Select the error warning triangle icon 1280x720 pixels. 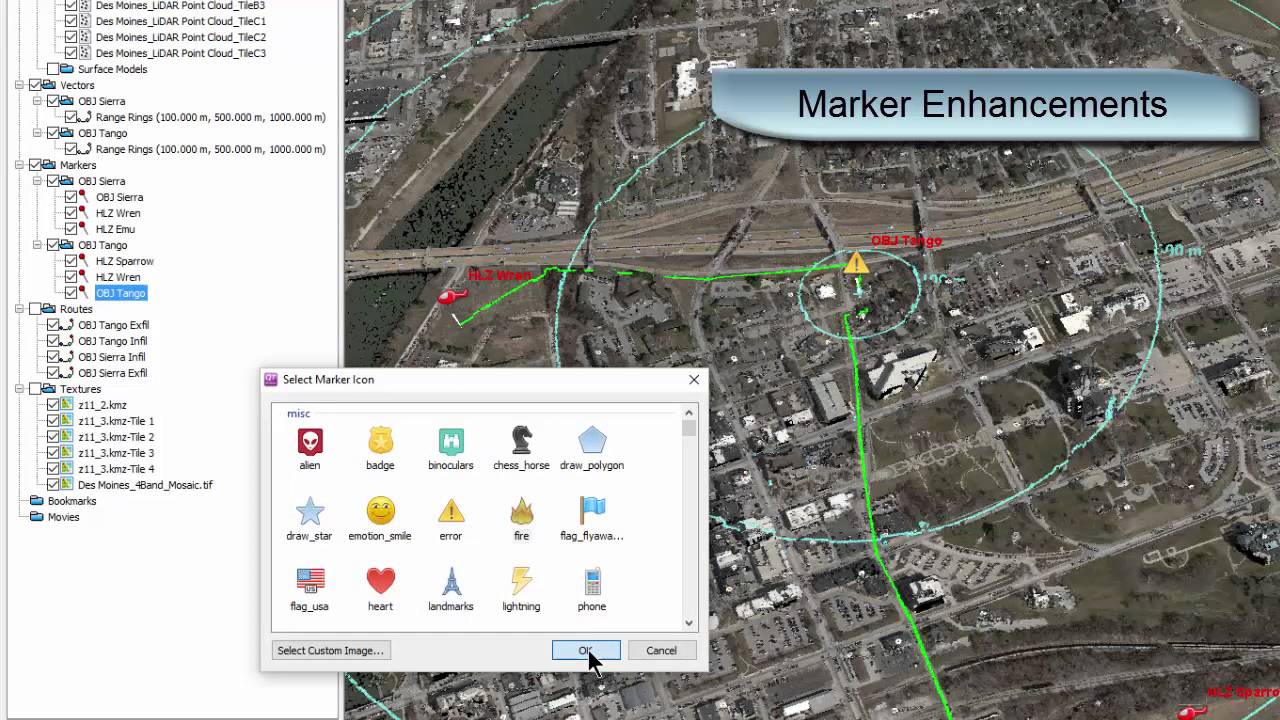tap(451, 511)
